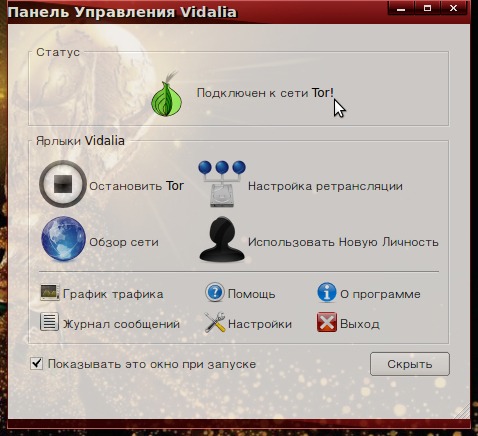
Task: Open network view globe icon
Action: (63, 239)
